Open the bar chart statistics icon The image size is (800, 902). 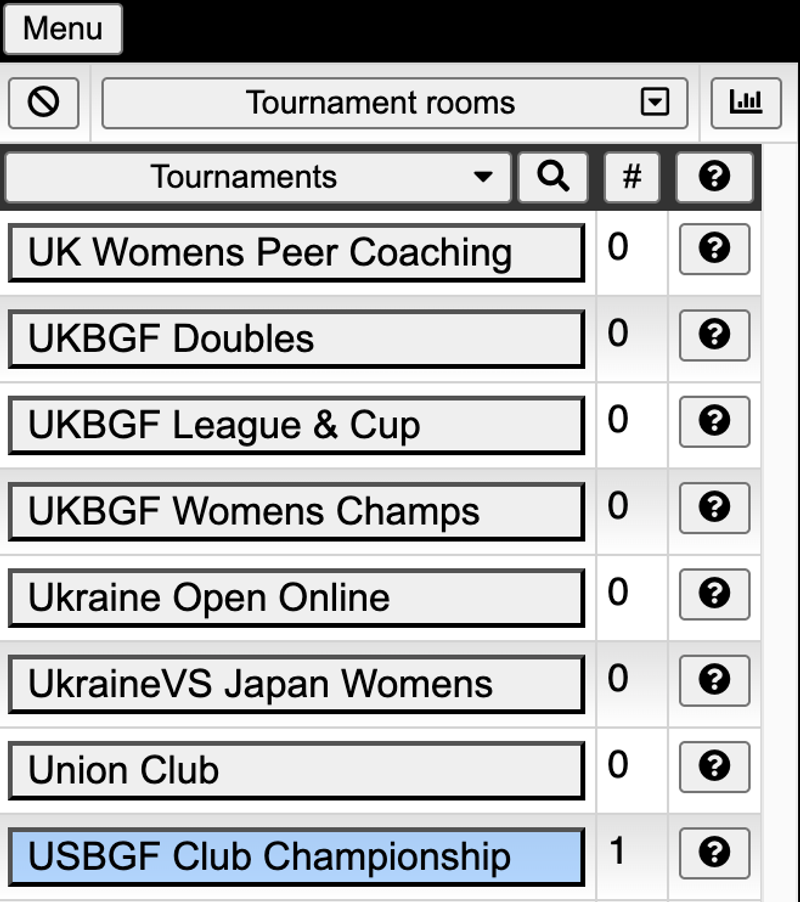[x=746, y=103]
